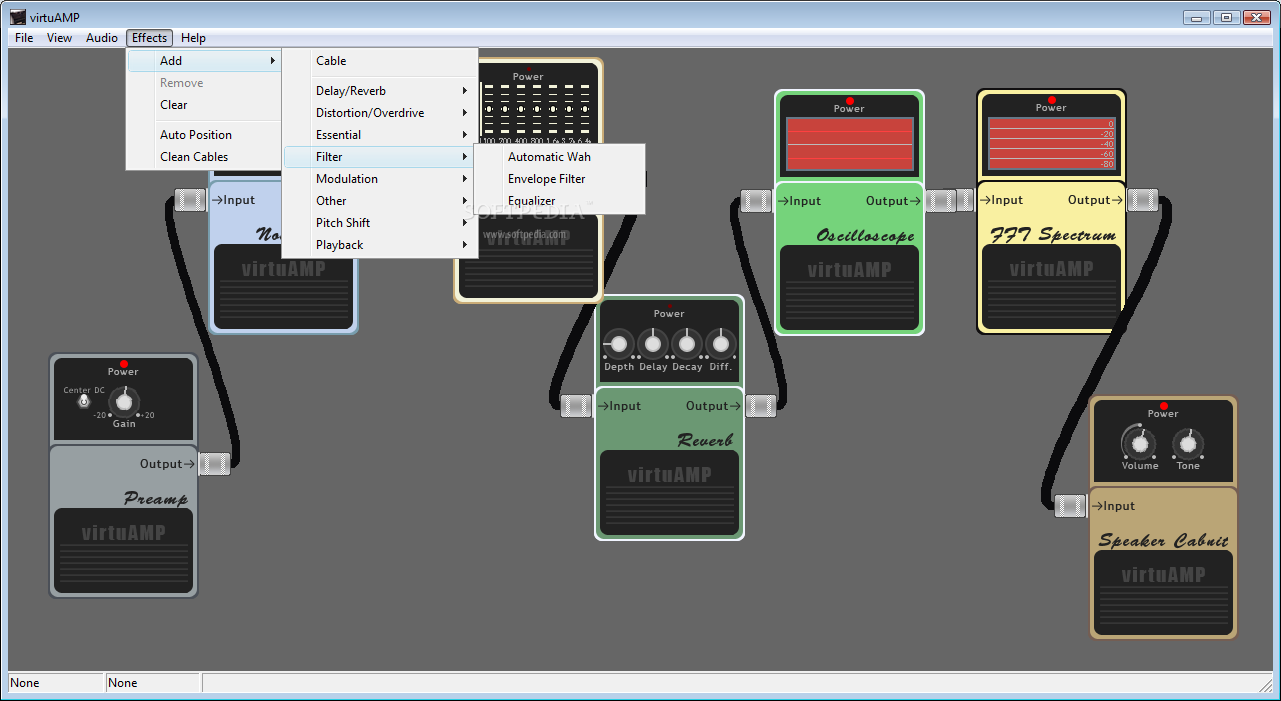Add an Automatic Wah filter
The height and width of the screenshot is (701, 1281).
click(x=559, y=157)
